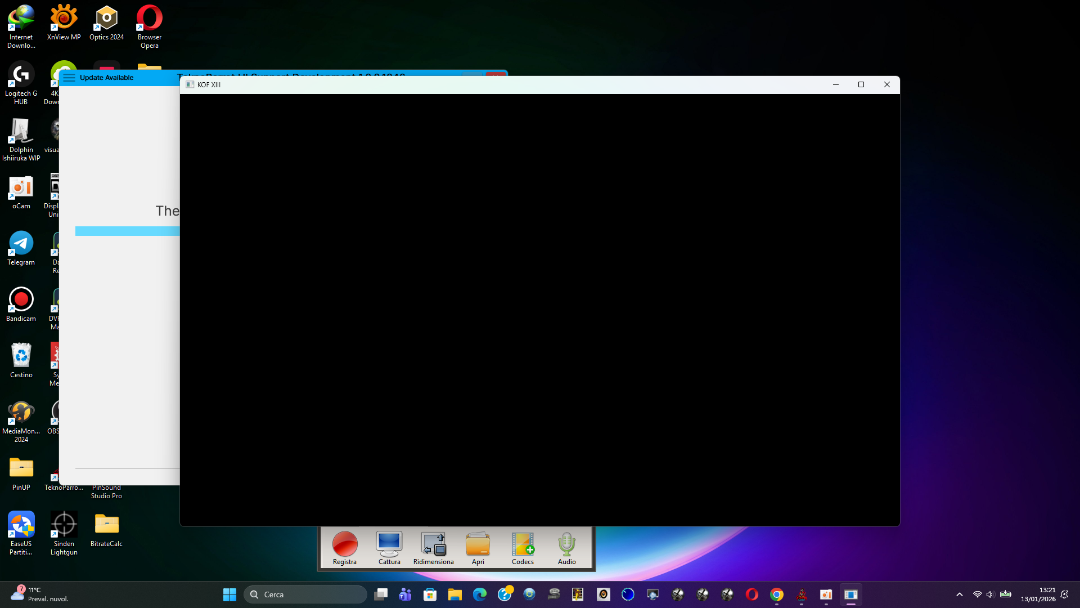Screen dimensions: 1080x608
Task: Click the Apri folder icon
Action: coord(478,545)
